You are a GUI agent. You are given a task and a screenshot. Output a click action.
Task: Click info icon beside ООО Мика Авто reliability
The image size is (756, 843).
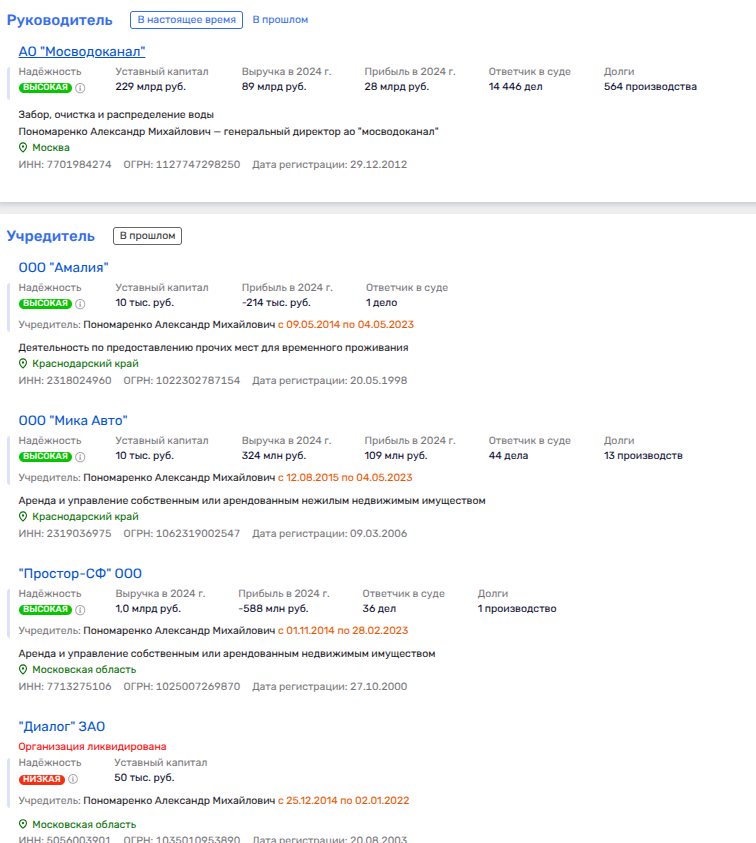pos(81,457)
